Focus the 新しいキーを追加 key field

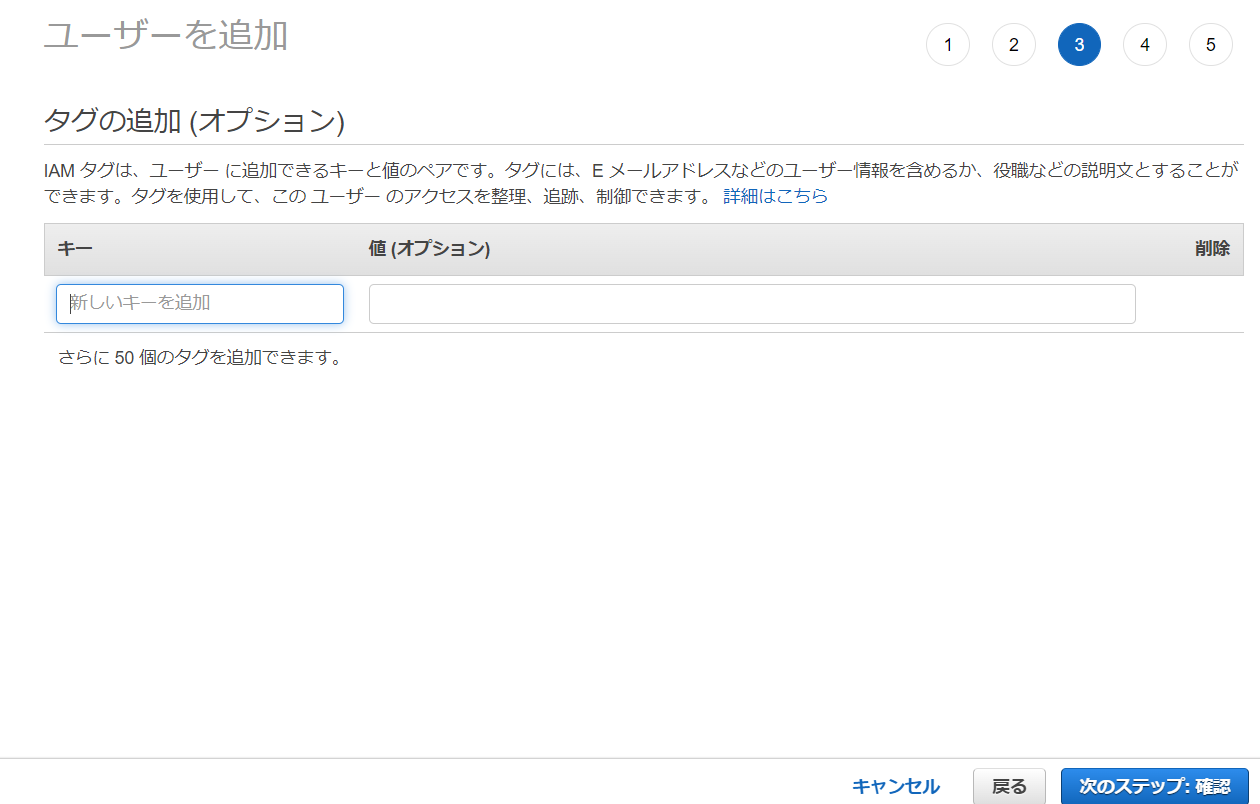[x=200, y=304]
